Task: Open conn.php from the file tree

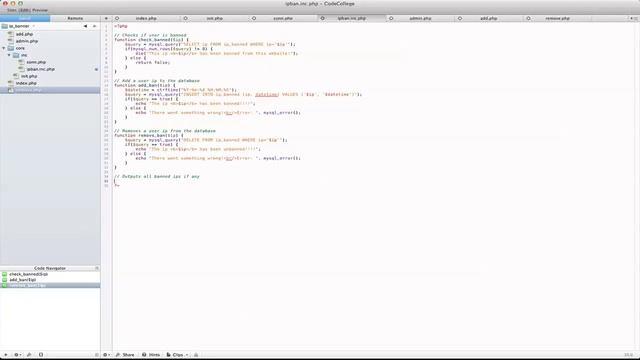Action: [x=36, y=62]
